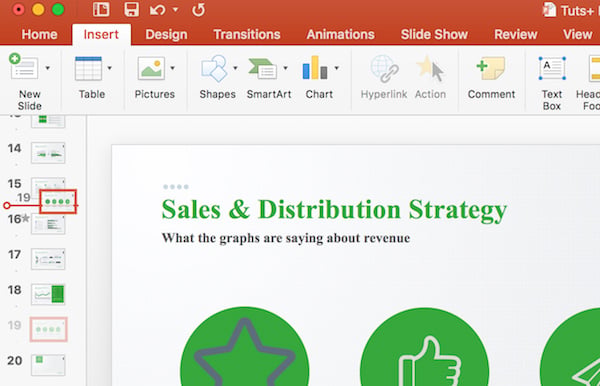Open the Design tab

(x=166, y=34)
